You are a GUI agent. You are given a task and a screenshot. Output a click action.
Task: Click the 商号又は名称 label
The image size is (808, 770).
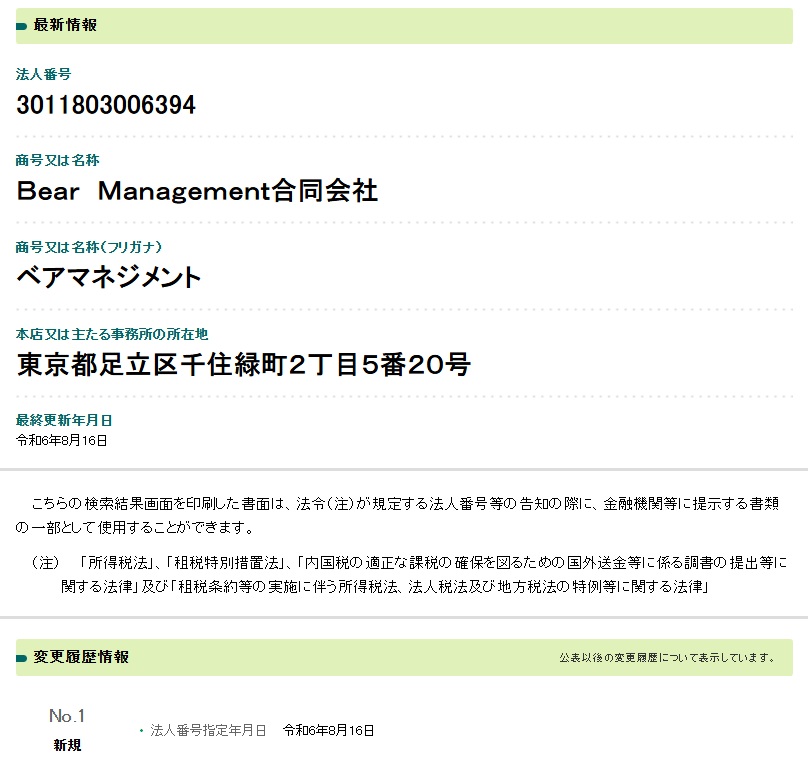click(x=58, y=160)
